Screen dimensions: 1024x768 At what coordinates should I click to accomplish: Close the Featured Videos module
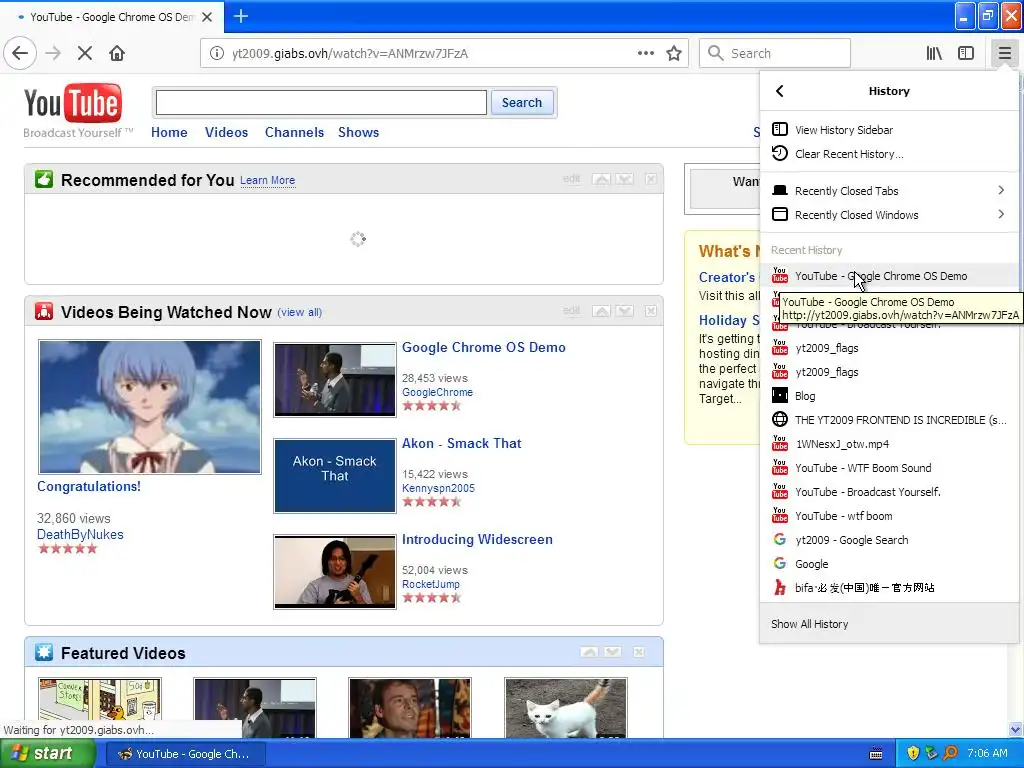point(639,652)
